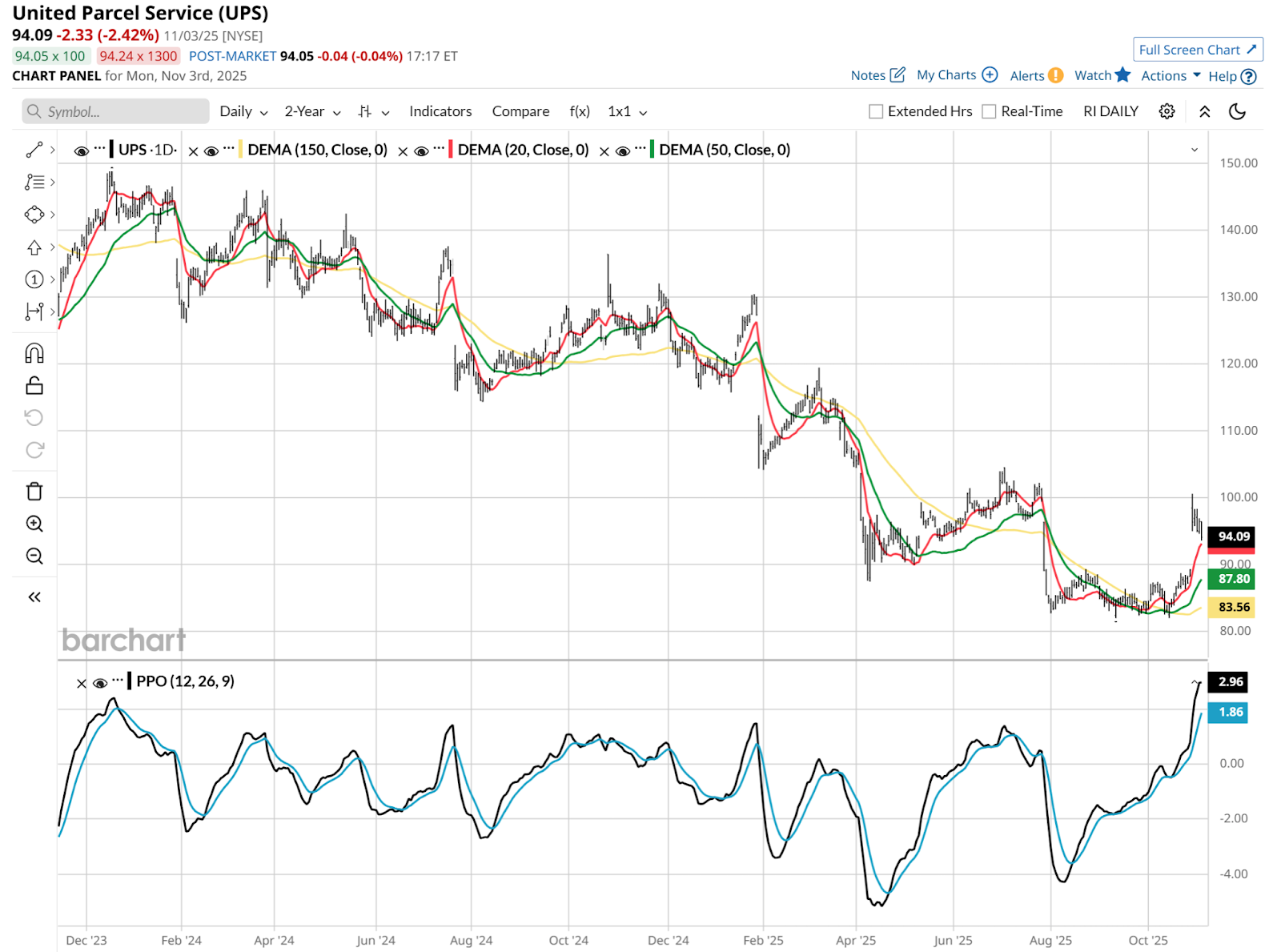Image resolution: width=1281 pixels, height=952 pixels.
Task: Open the PPO (12, 26, 9) options menu
Action: tap(118, 681)
